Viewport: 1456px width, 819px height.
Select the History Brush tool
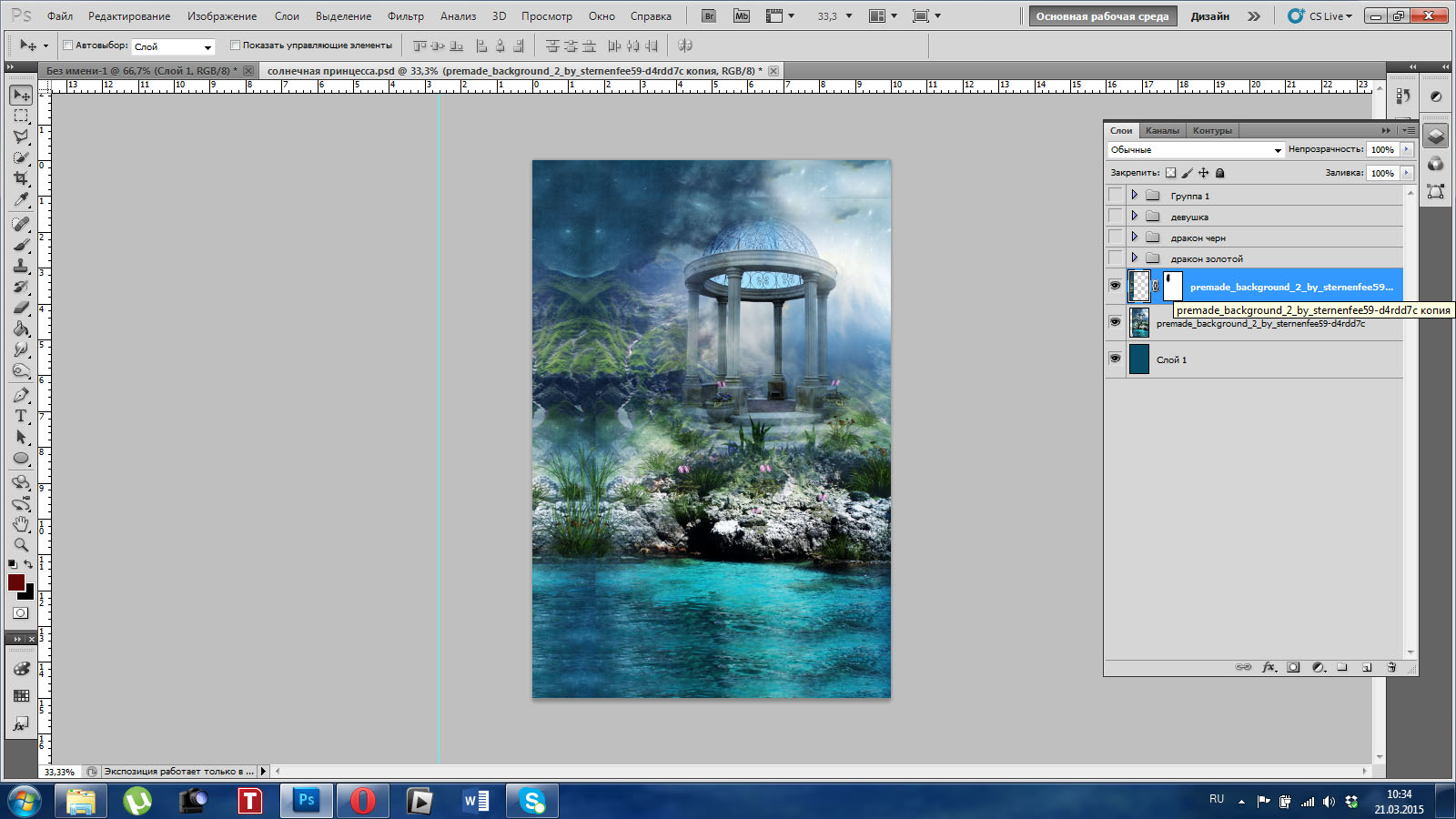(21, 287)
